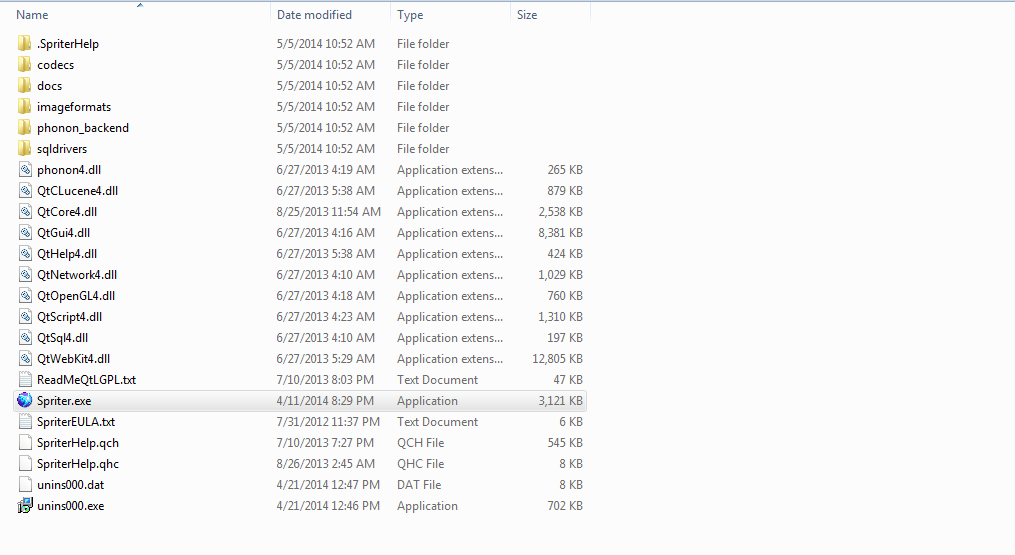Click the QtCore4.dll file icon
The width and height of the screenshot is (1015, 555).
tap(25, 212)
